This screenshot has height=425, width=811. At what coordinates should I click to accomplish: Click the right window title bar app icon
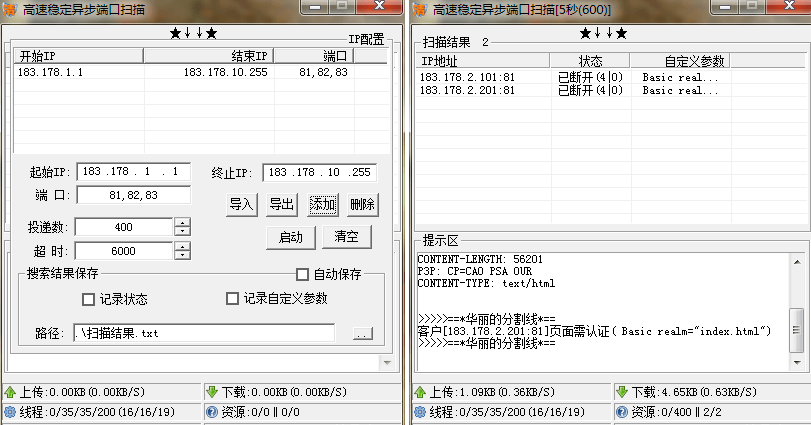[421, 10]
